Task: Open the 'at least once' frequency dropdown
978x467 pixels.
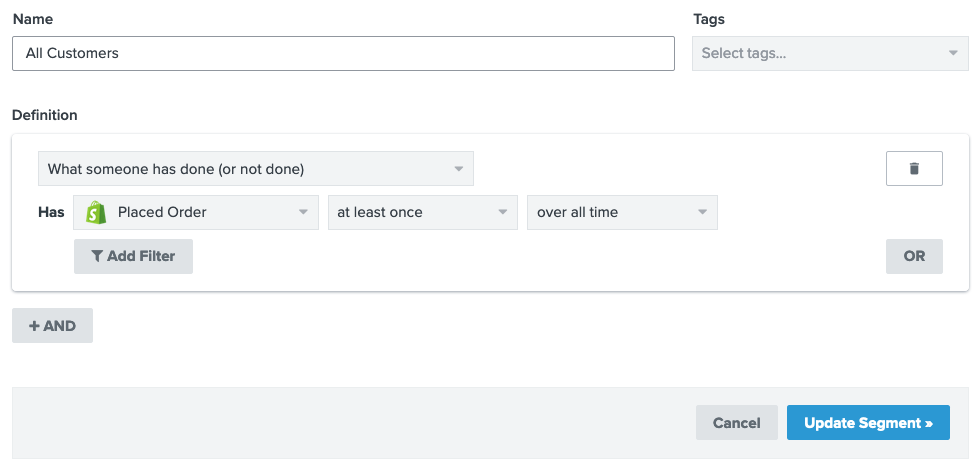Action: (421, 212)
